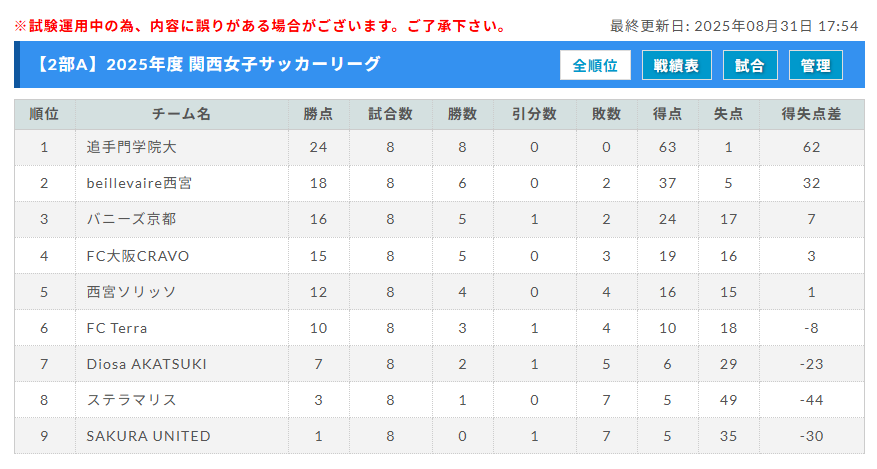The height and width of the screenshot is (469, 877).
Task: Click the 管理 button
Action: pyautogui.click(x=815, y=65)
